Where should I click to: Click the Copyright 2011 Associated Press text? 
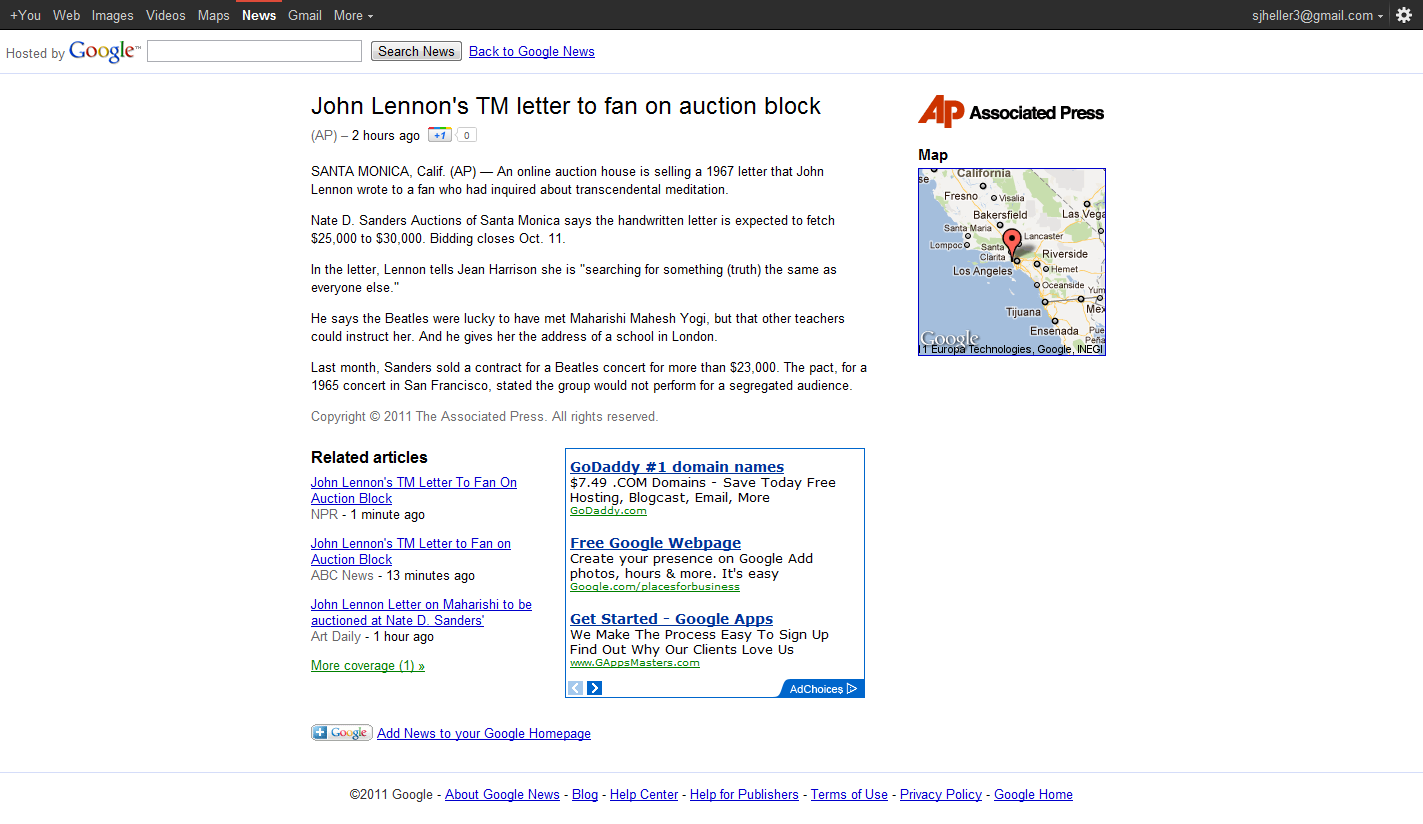click(x=485, y=416)
